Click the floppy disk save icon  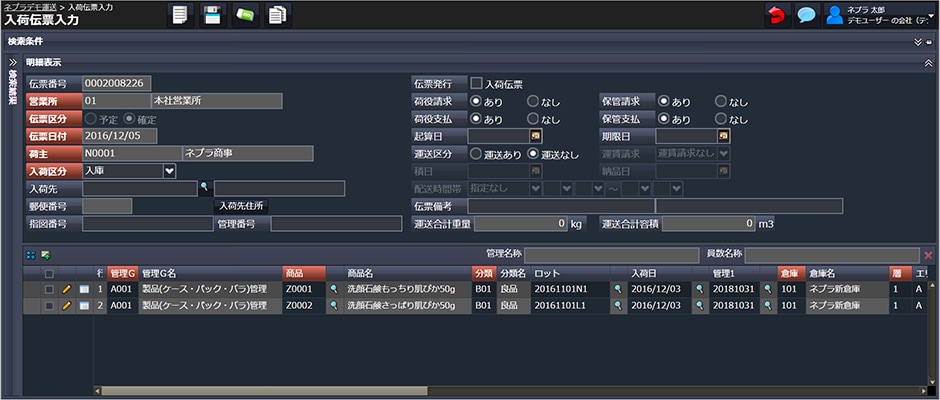click(x=212, y=15)
